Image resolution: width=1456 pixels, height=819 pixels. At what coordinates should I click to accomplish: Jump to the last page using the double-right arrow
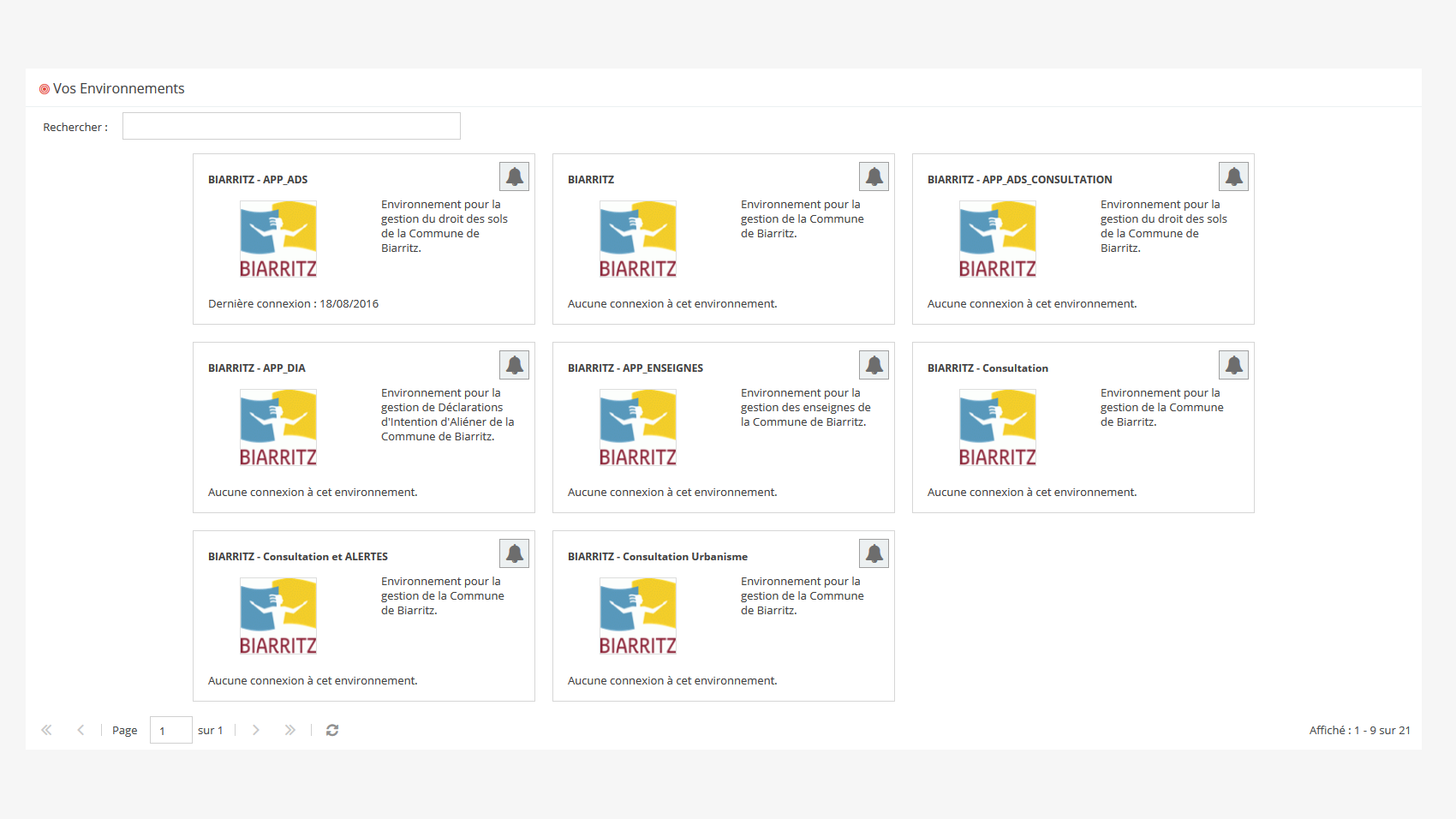coord(290,730)
